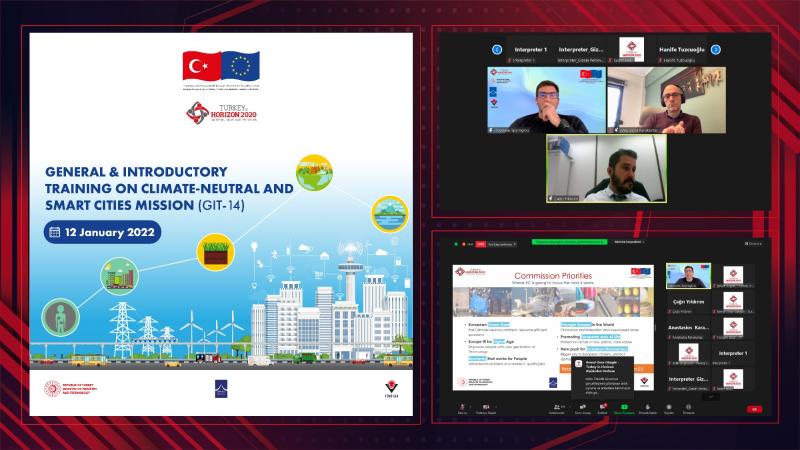Click the ocean island circle icon on poster

390,214
